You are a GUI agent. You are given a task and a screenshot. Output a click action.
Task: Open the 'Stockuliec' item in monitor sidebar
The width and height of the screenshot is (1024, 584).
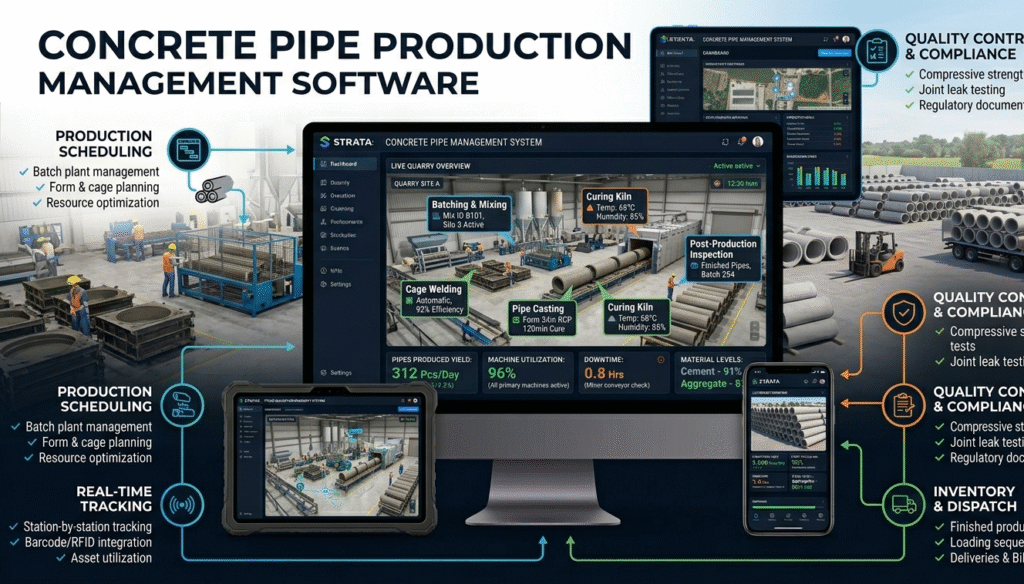tap(338, 235)
